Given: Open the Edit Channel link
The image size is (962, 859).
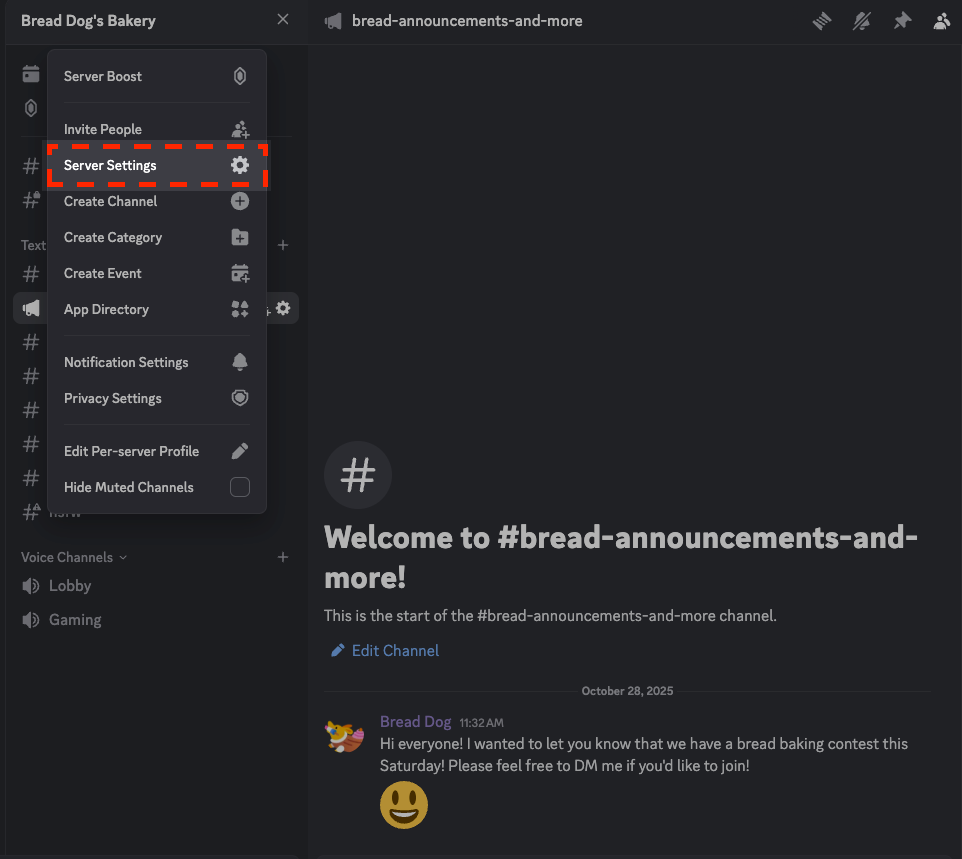Looking at the screenshot, I should 384,650.
